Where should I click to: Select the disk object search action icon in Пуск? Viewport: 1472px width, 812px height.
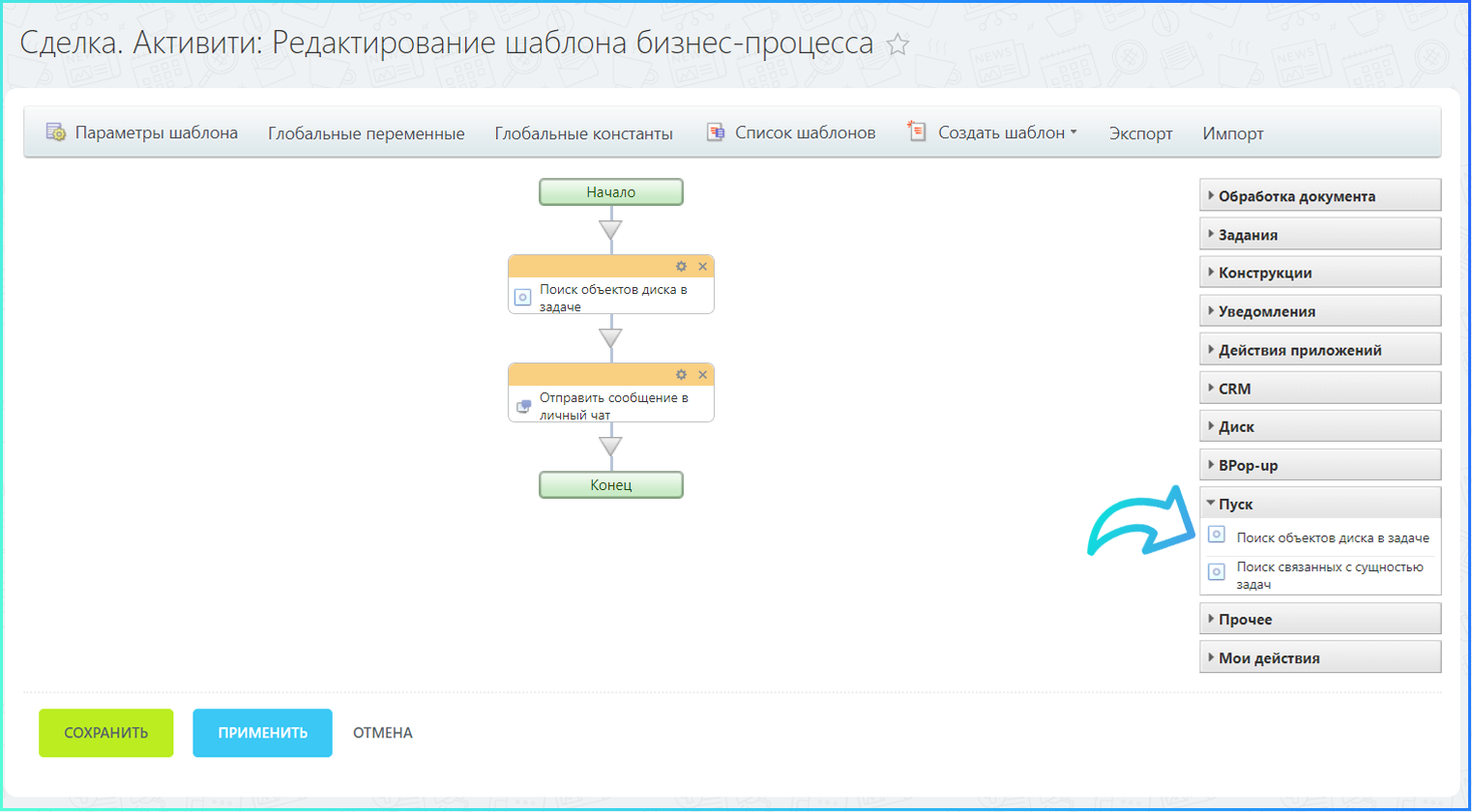click(1217, 535)
